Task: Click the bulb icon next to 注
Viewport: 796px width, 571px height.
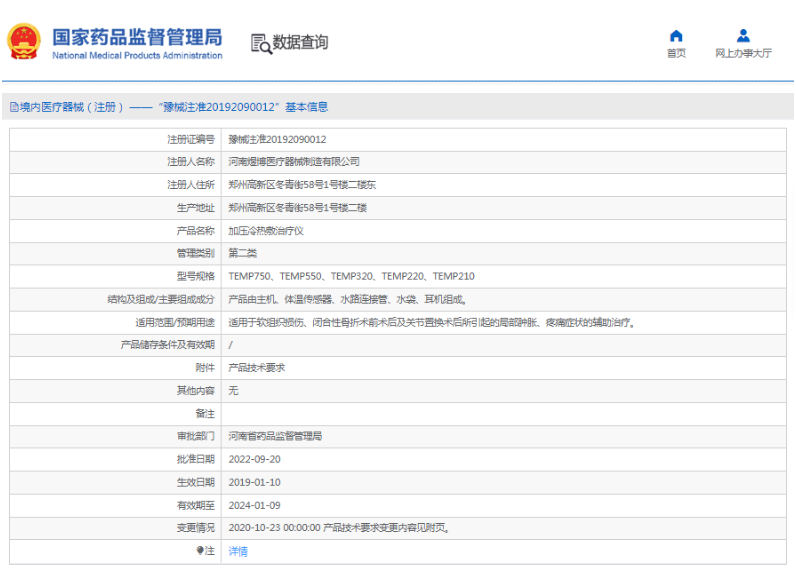Action: tap(200, 551)
